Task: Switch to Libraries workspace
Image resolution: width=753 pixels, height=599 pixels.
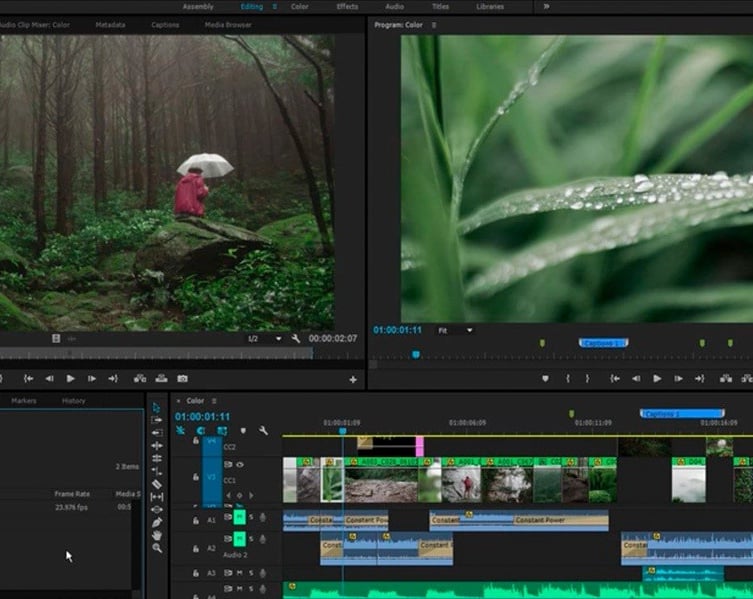Action: [x=490, y=7]
